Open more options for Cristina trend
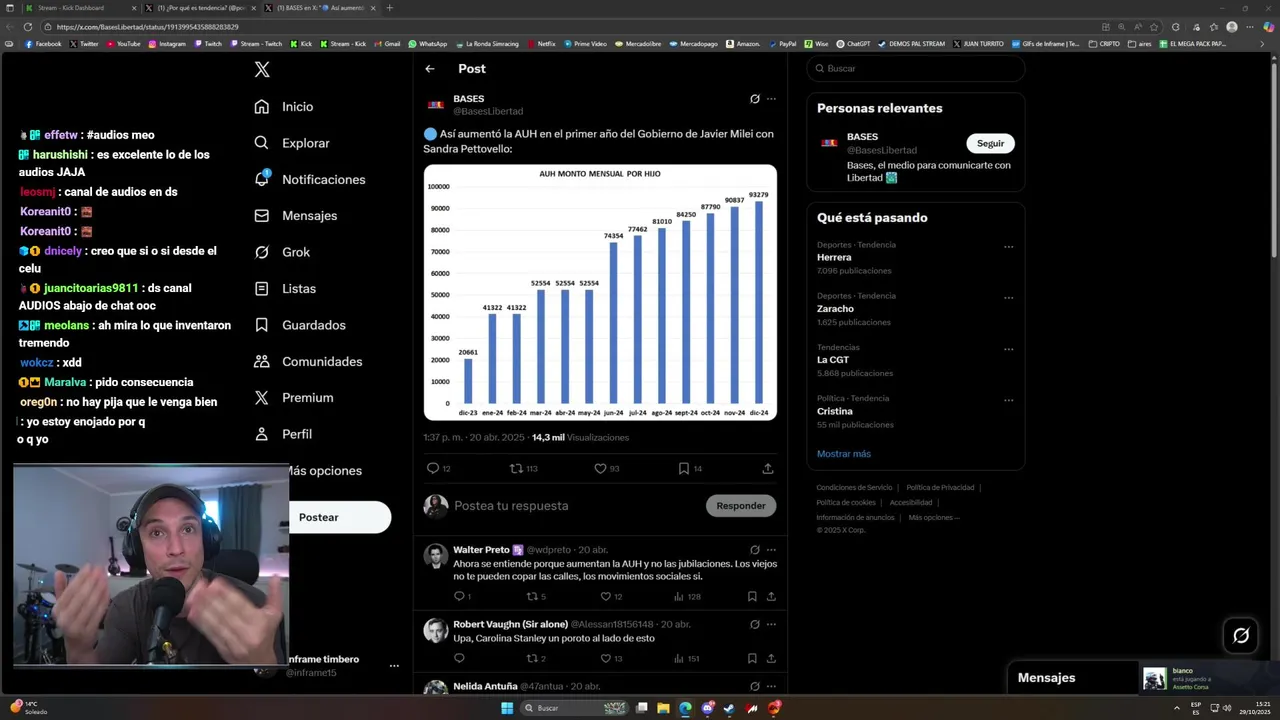The width and height of the screenshot is (1280, 720). (x=1008, y=399)
